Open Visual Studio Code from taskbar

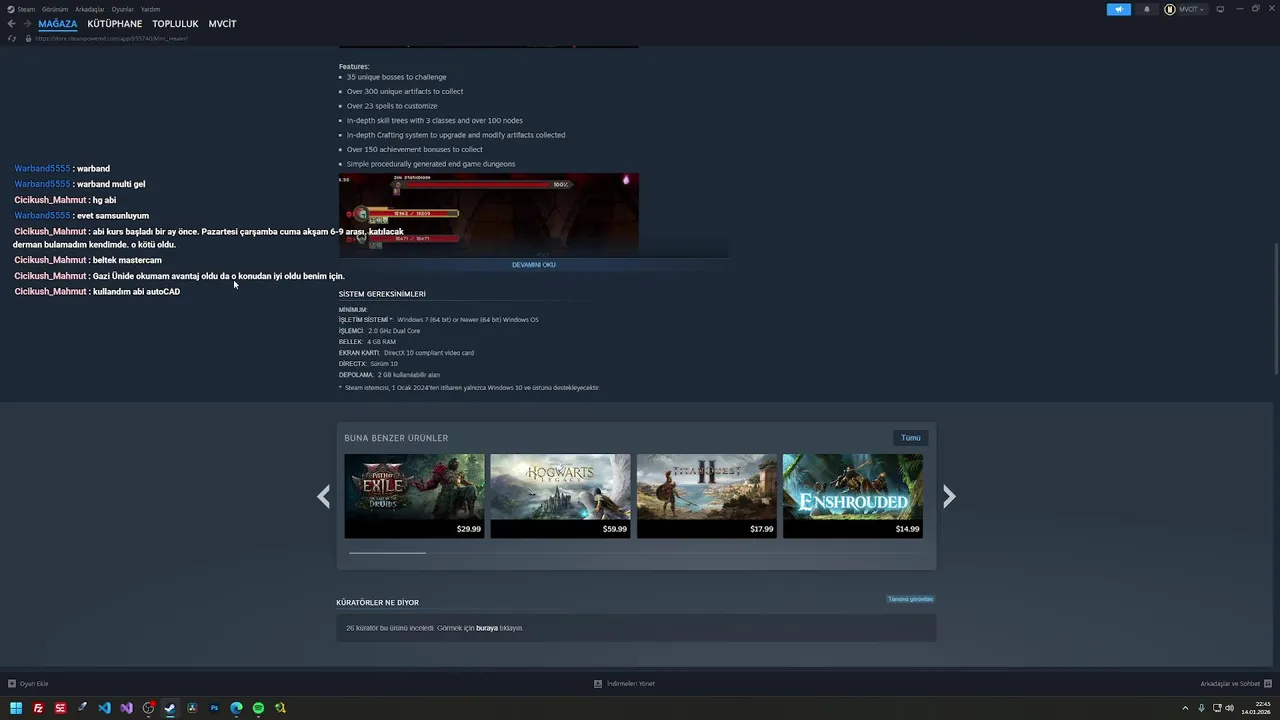pos(104,708)
